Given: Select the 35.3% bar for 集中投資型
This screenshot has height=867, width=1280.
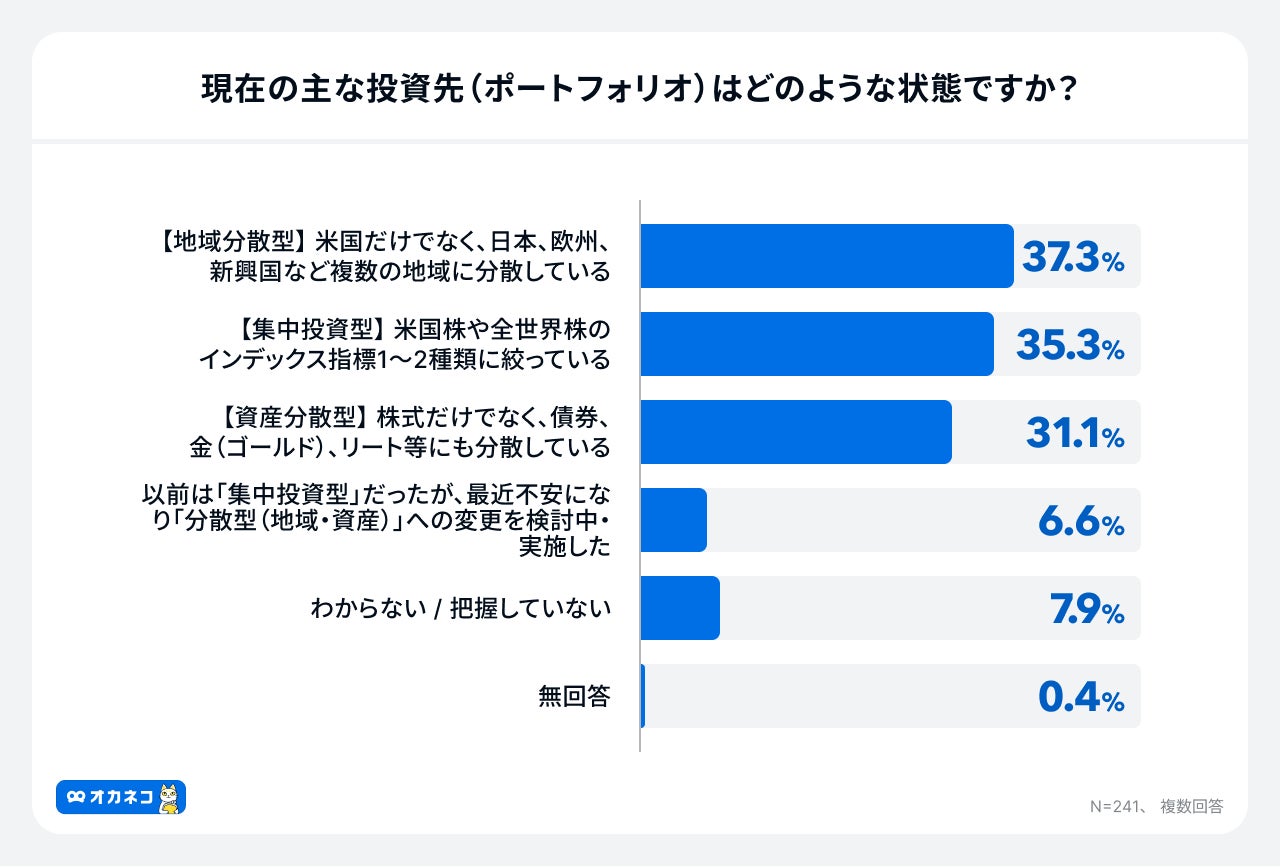Looking at the screenshot, I should click(x=817, y=344).
